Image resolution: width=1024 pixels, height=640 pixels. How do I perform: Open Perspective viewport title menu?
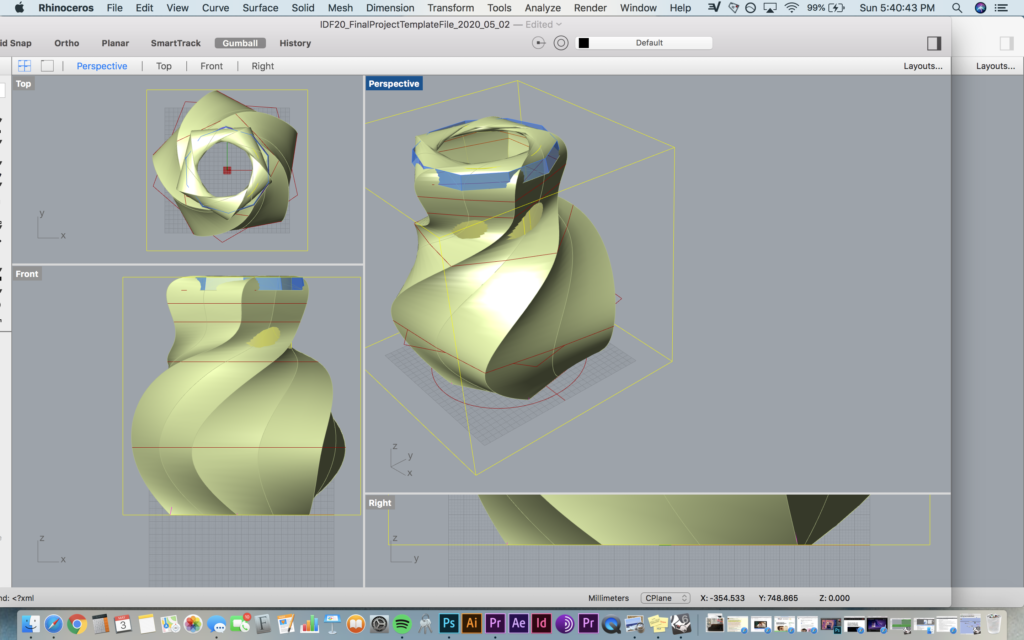394,84
